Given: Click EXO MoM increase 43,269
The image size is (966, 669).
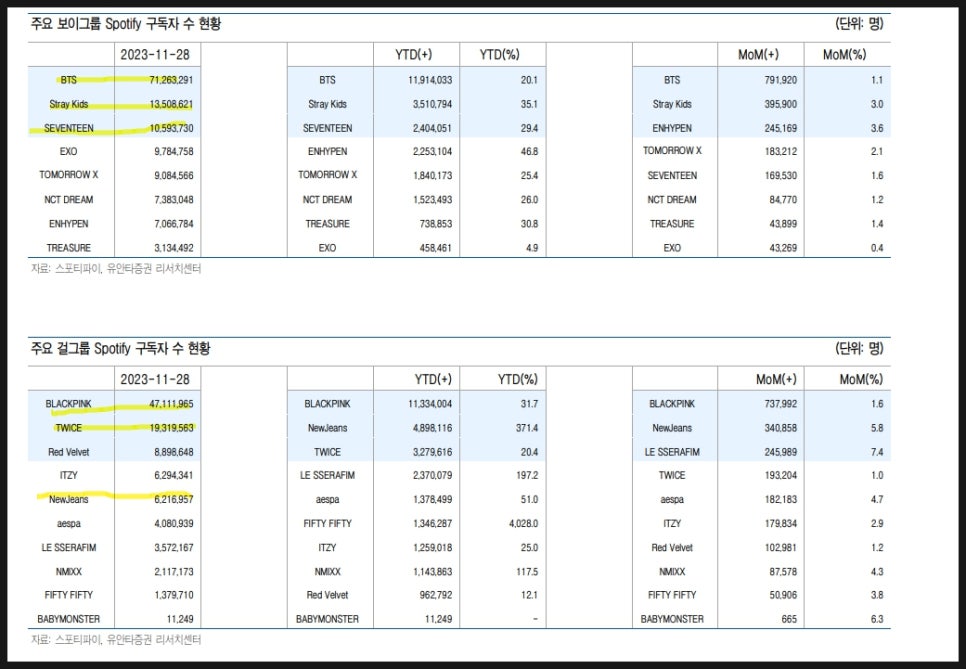Looking at the screenshot, I should click(x=783, y=248).
